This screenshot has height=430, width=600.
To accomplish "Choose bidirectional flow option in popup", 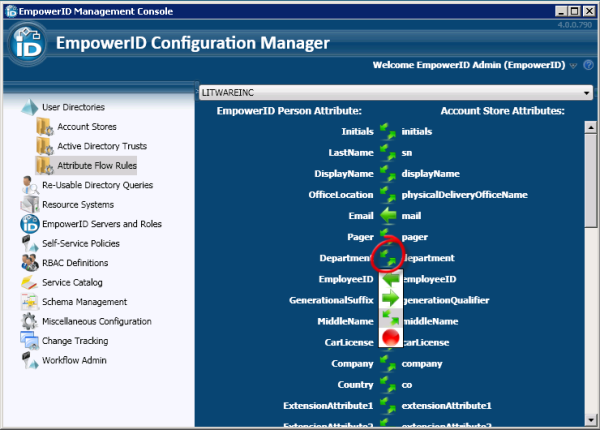I will [x=391, y=318].
